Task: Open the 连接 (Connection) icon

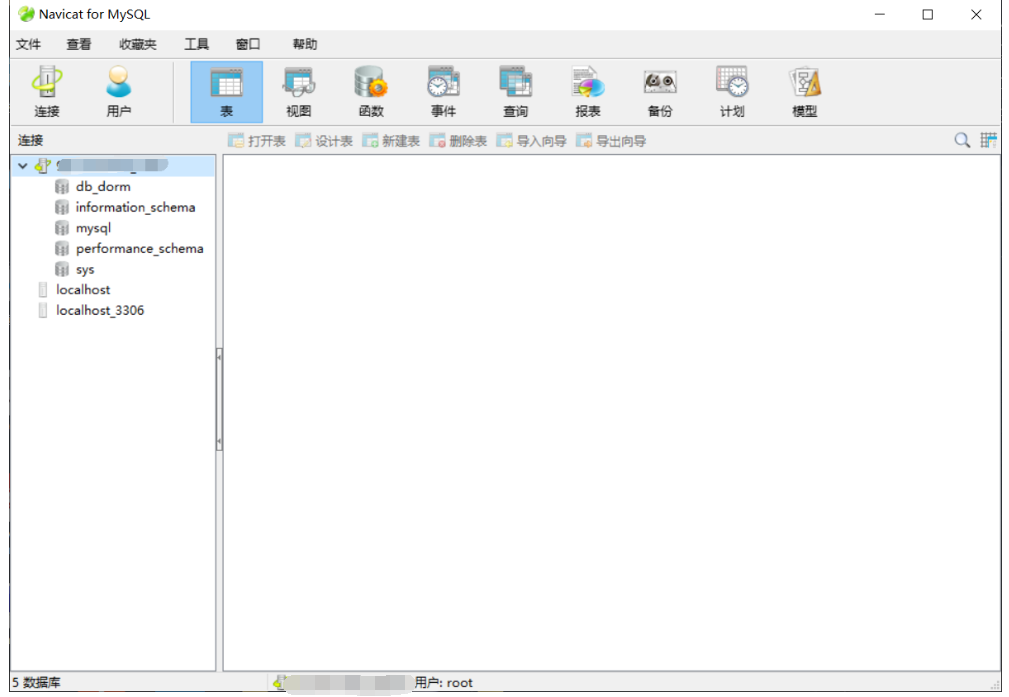Action: click(x=45, y=90)
